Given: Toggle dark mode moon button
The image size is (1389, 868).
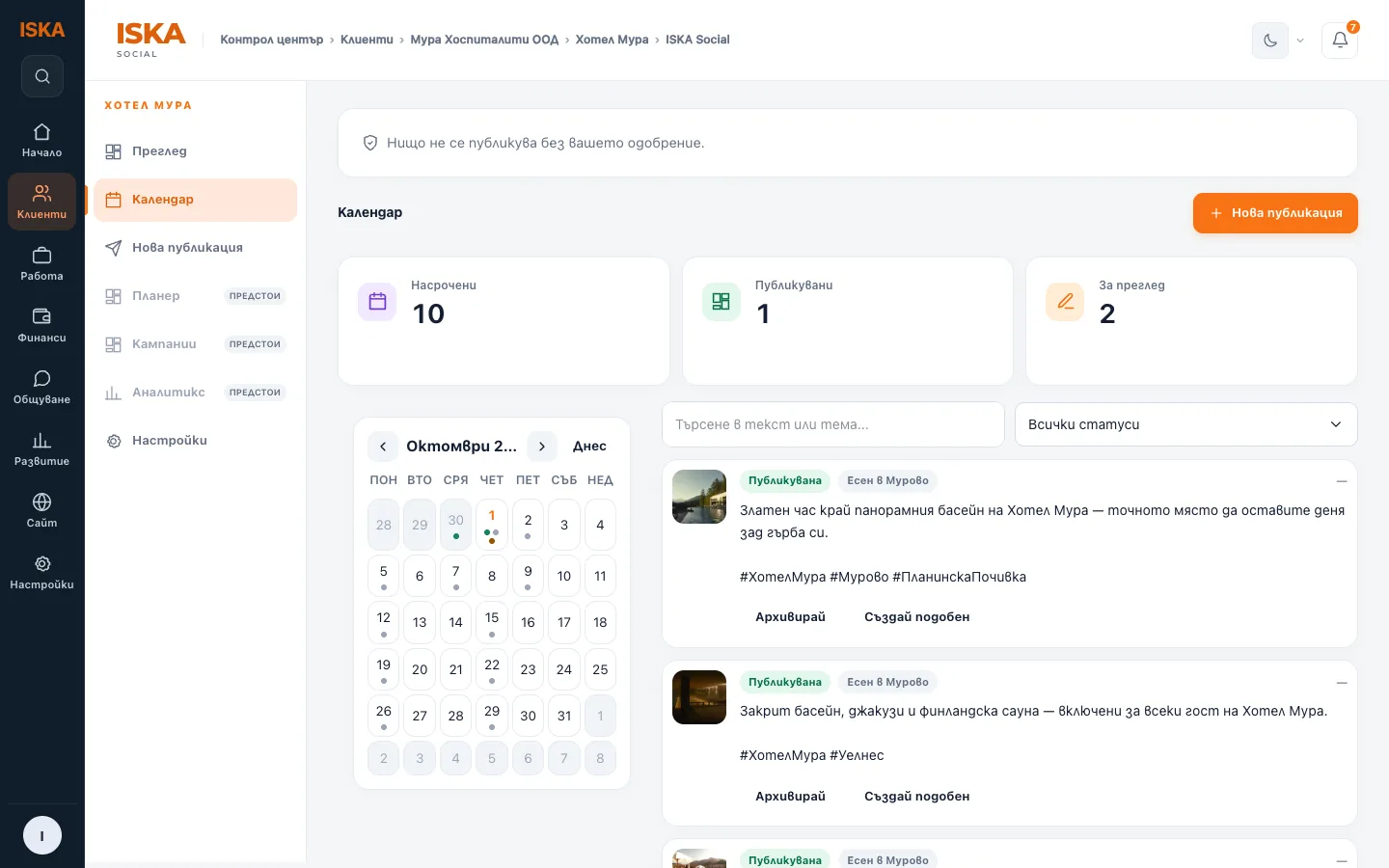Looking at the screenshot, I should pos(1270,41).
